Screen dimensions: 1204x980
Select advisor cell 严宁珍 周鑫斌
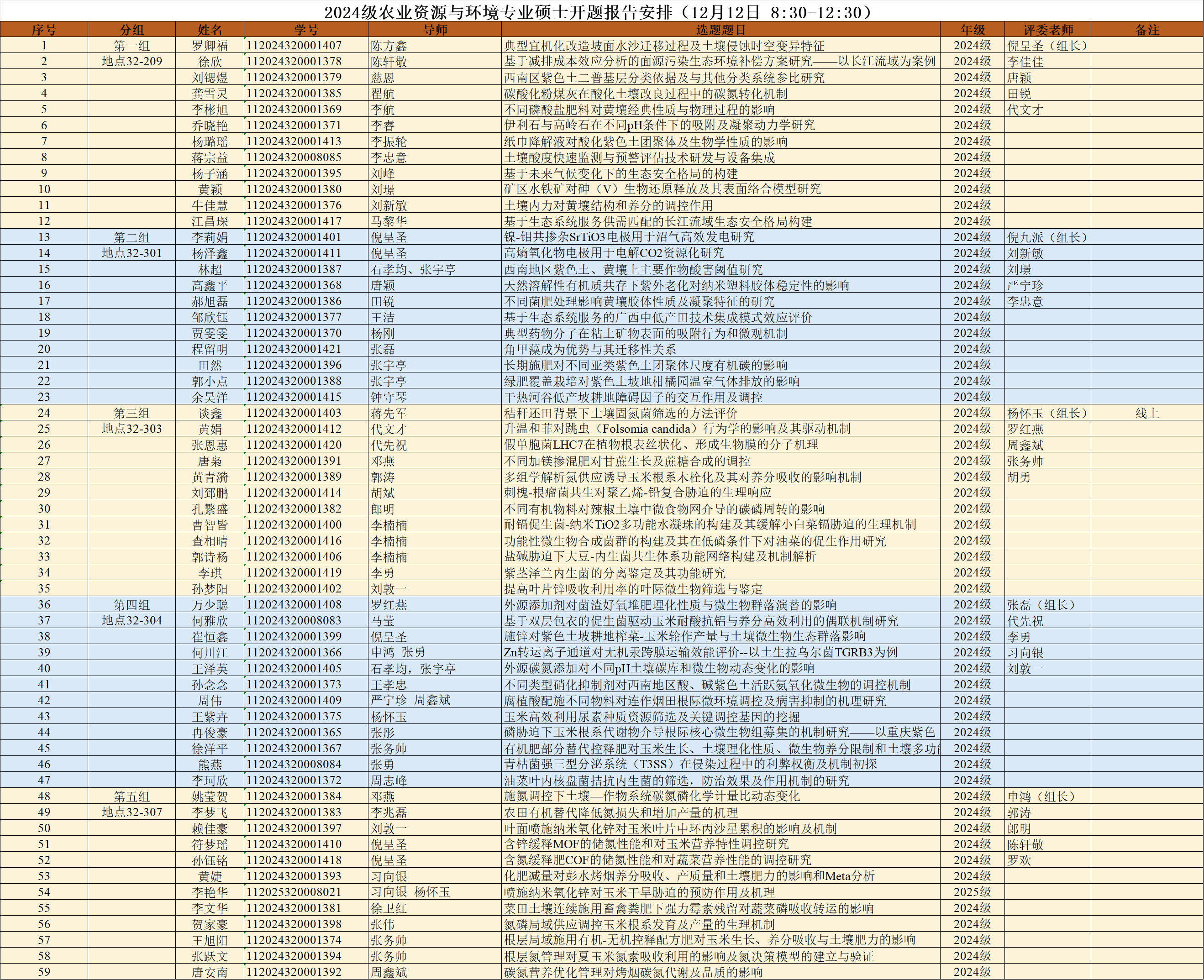[x=410, y=700]
